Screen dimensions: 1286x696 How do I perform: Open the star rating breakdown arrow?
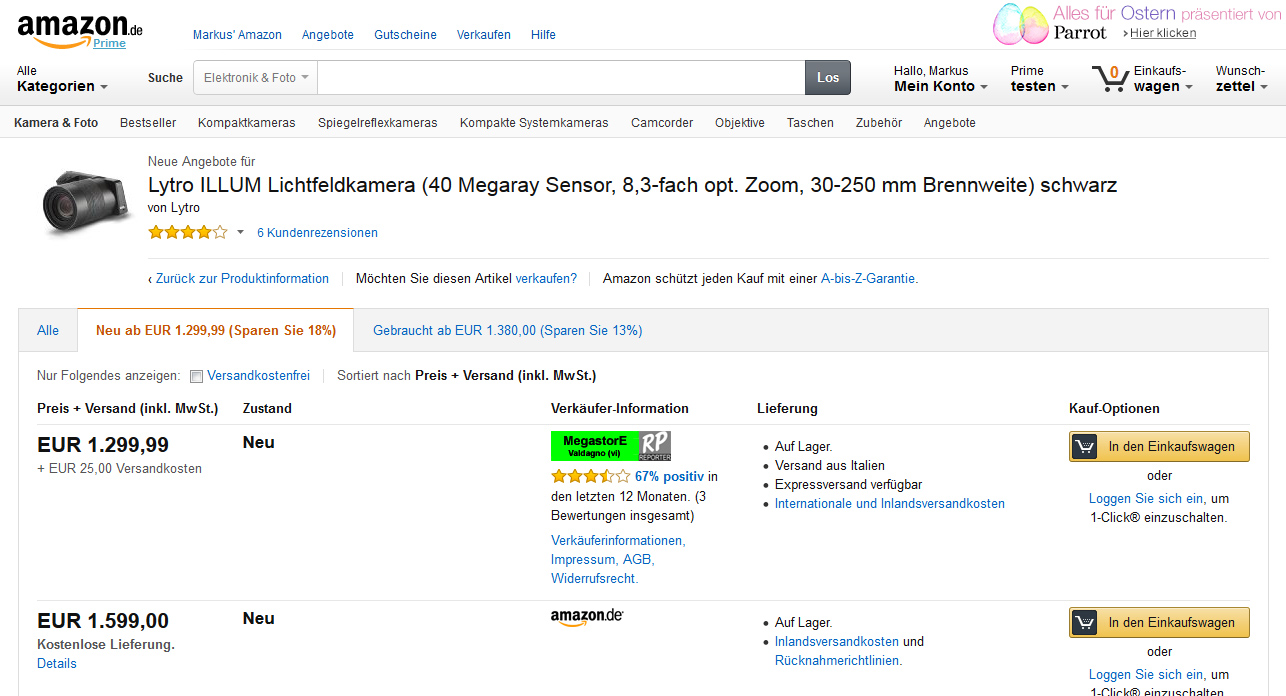tap(240, 233)
